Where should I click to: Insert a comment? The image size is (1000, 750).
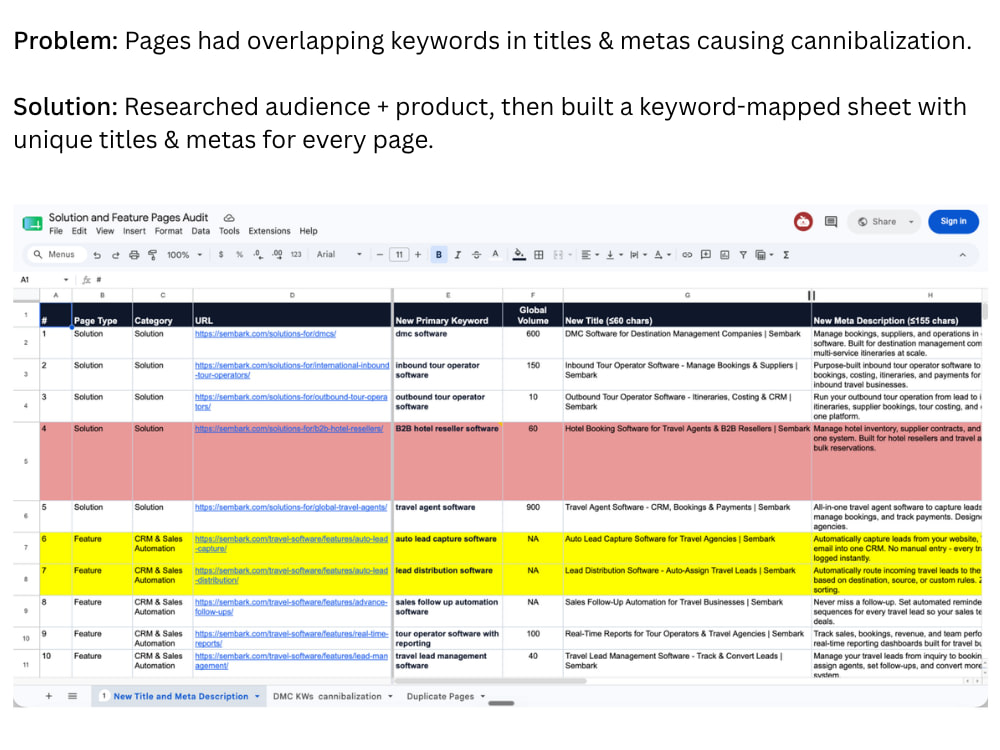pos(705,254)
